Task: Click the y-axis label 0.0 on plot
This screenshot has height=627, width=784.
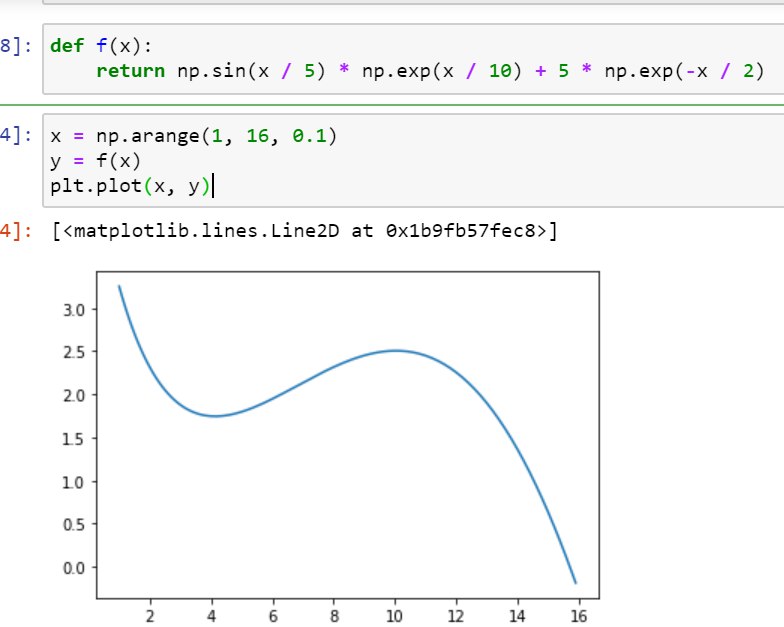Action: tap(74, 568)
